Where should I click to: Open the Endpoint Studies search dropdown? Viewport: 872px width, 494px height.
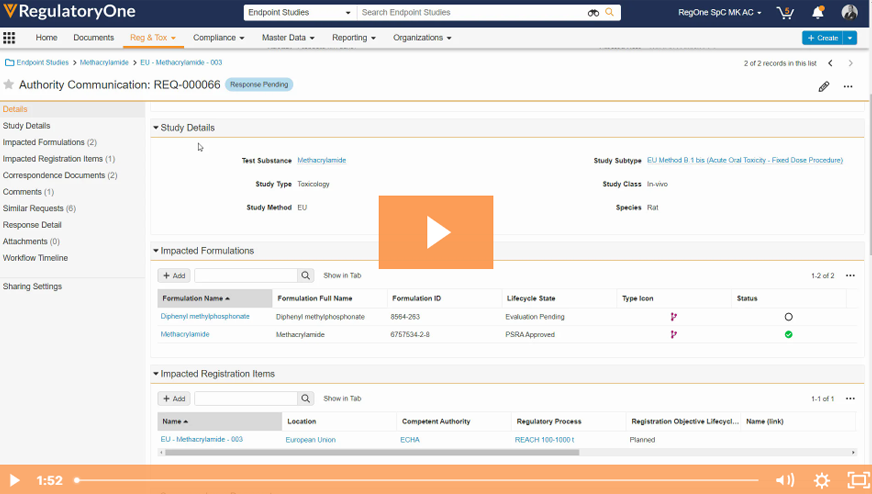pyautogui.click(x=300, y=13)
